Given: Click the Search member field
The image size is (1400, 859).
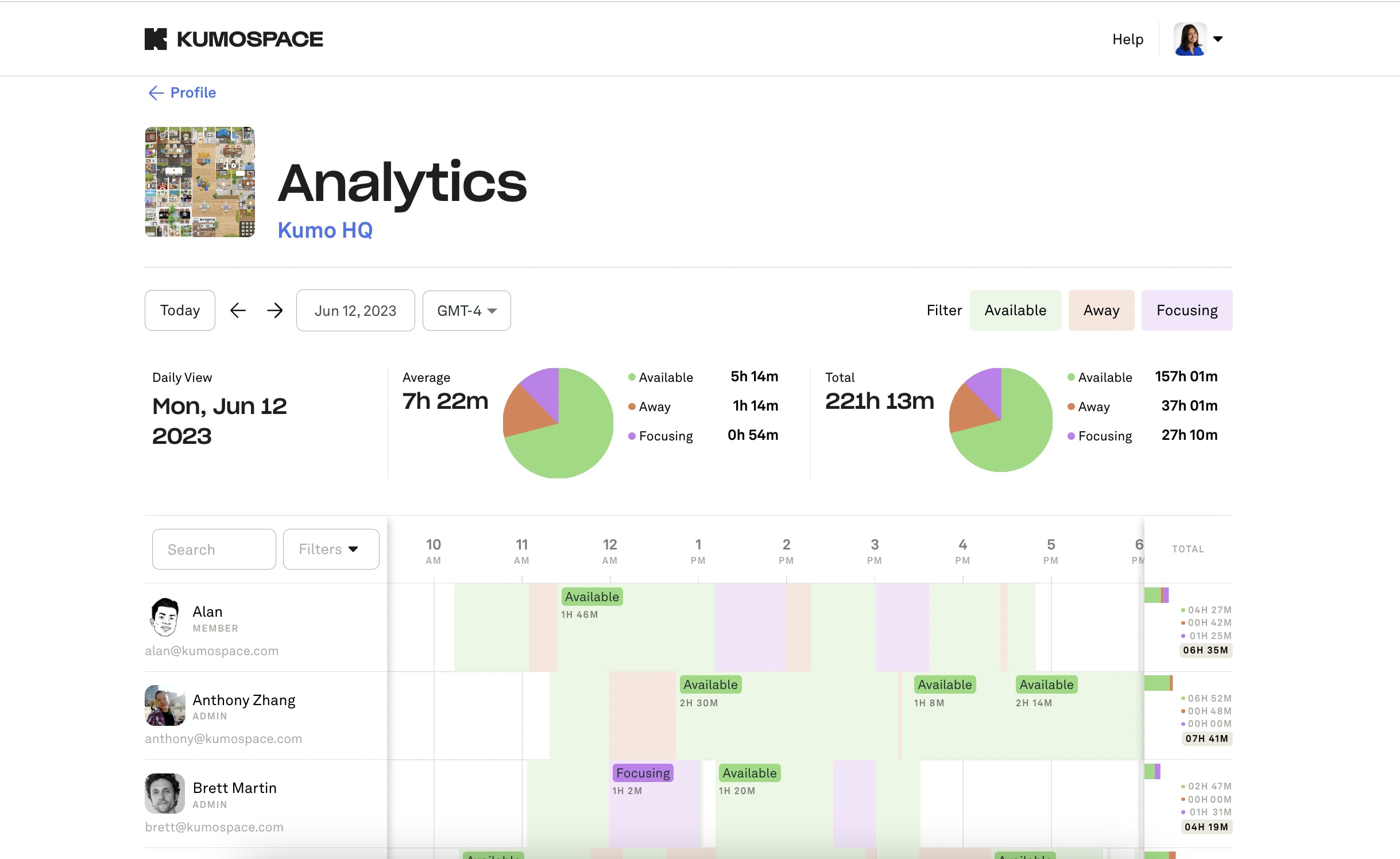Looking at the screenshot, I should pyautogui.click(x=214, y=549).
